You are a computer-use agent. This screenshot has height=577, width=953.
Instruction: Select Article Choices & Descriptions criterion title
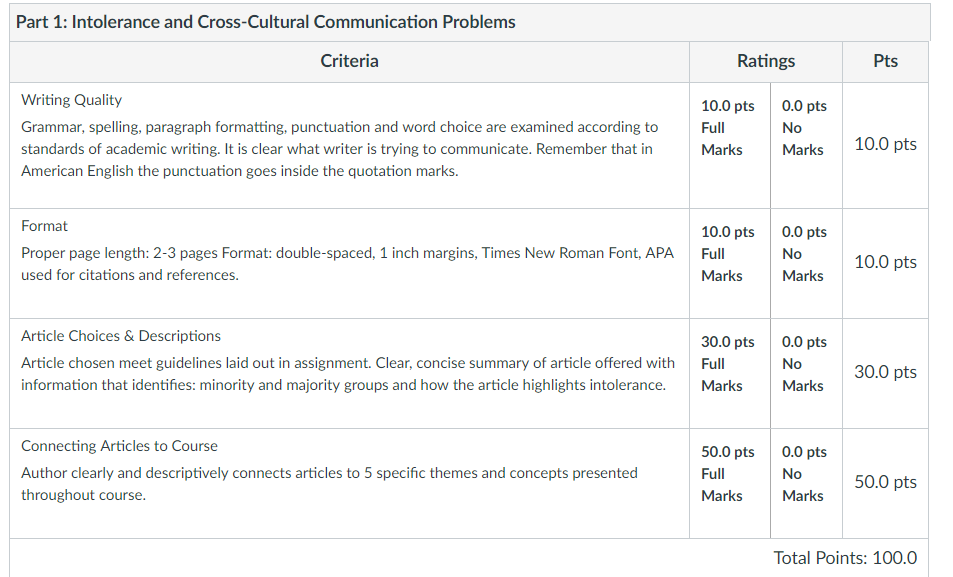tap(121, 336)
